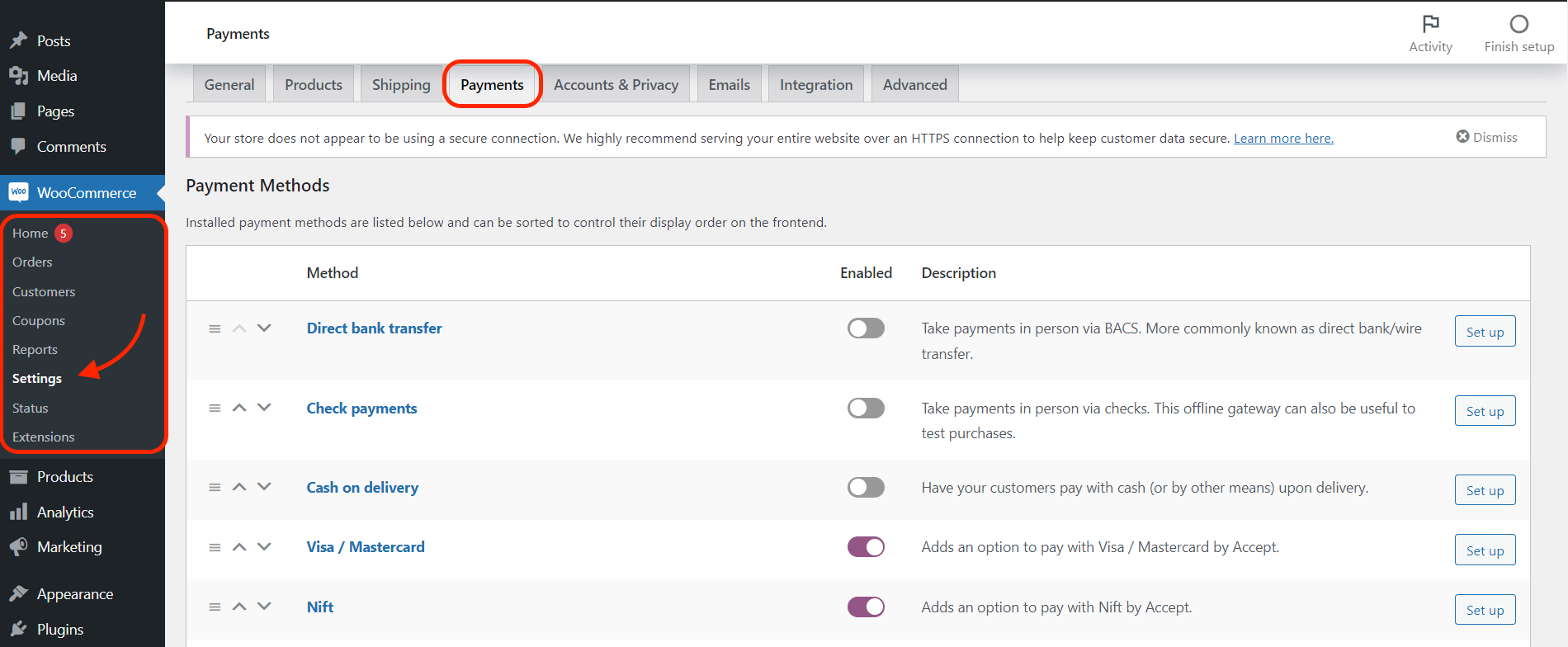Disable the Nift payment toggle
Screen dimensions: 1568x647
pyautogui.click(x=866, y=607)
